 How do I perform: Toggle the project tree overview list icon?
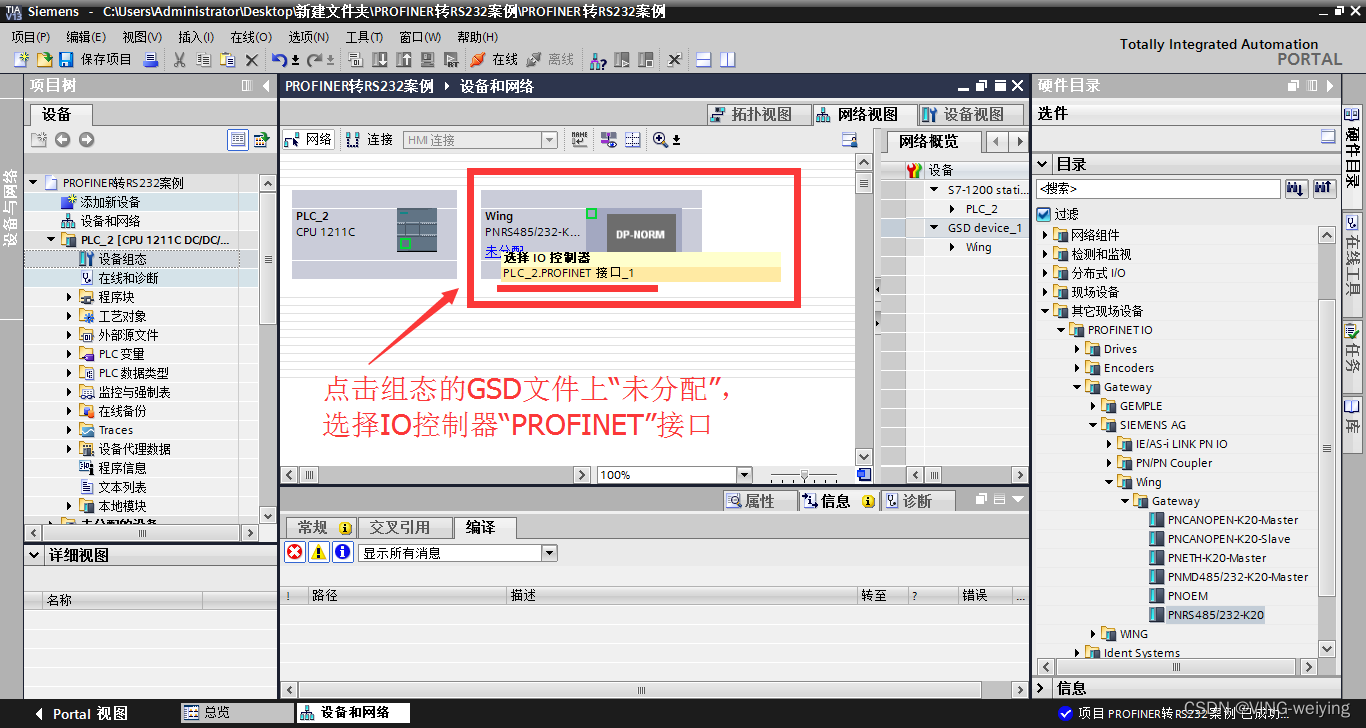pos(237,140)
